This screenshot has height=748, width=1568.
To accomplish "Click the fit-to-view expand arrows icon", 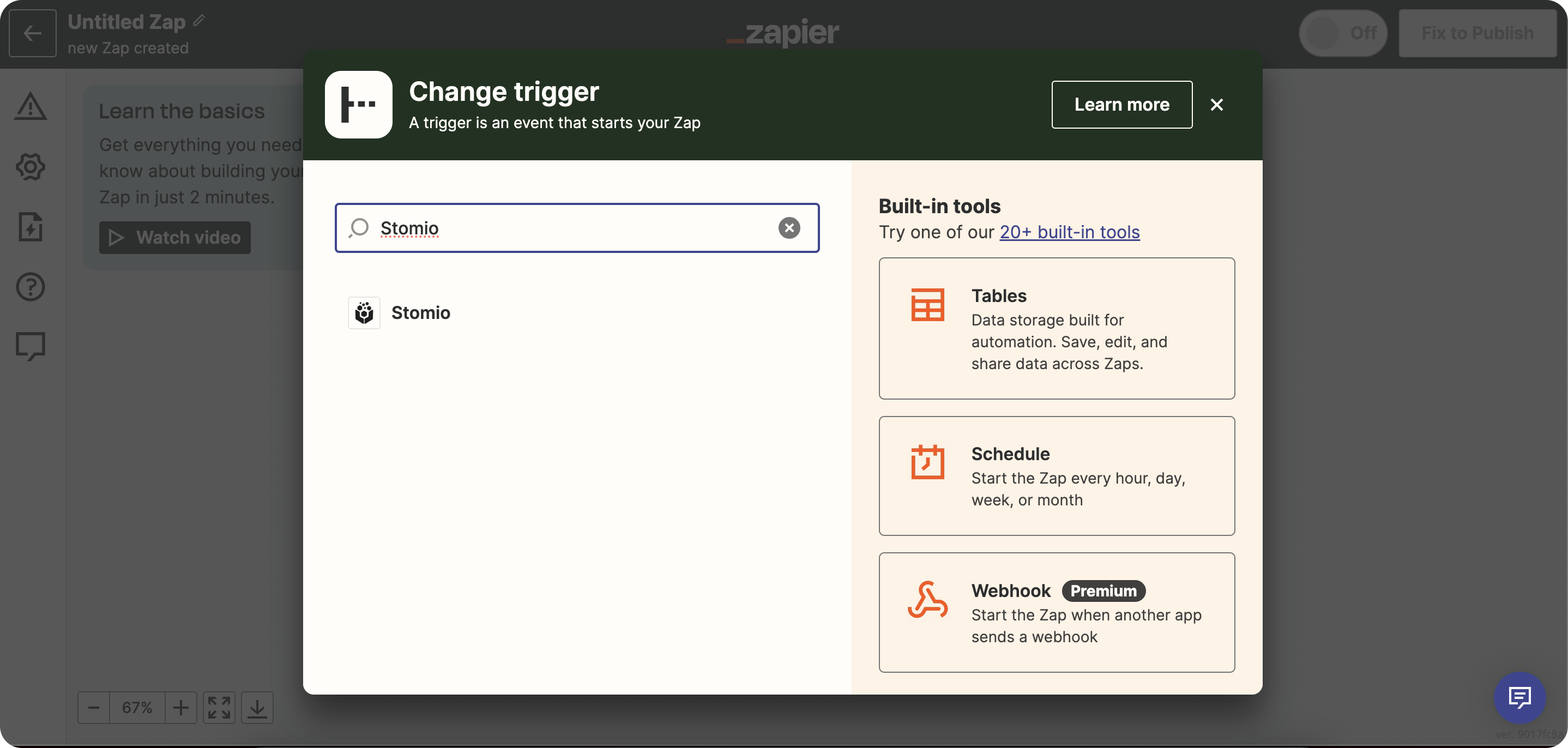I will pyautogui.click(x=219, y=707).
